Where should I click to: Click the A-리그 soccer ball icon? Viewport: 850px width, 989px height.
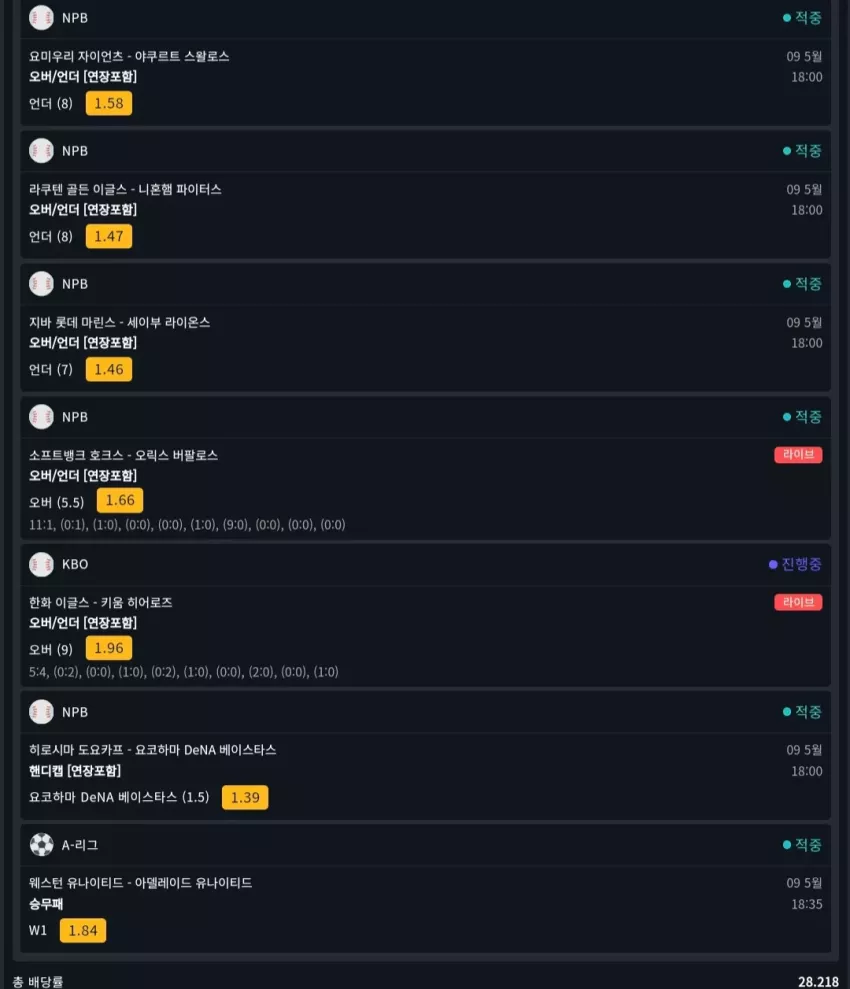point(41,845)
